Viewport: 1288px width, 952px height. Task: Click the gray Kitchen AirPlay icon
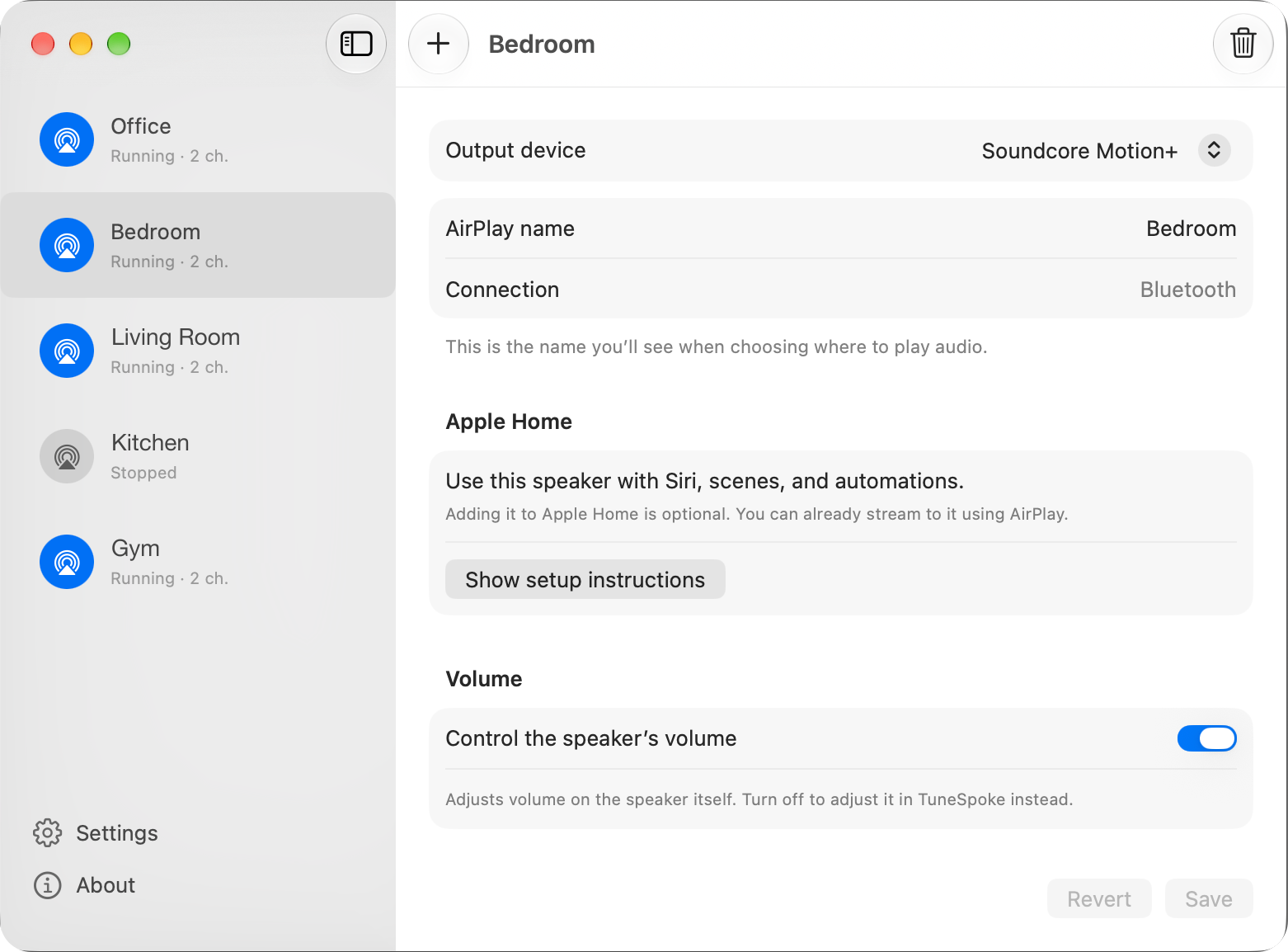pyautogui.click(x=67, y=456)
